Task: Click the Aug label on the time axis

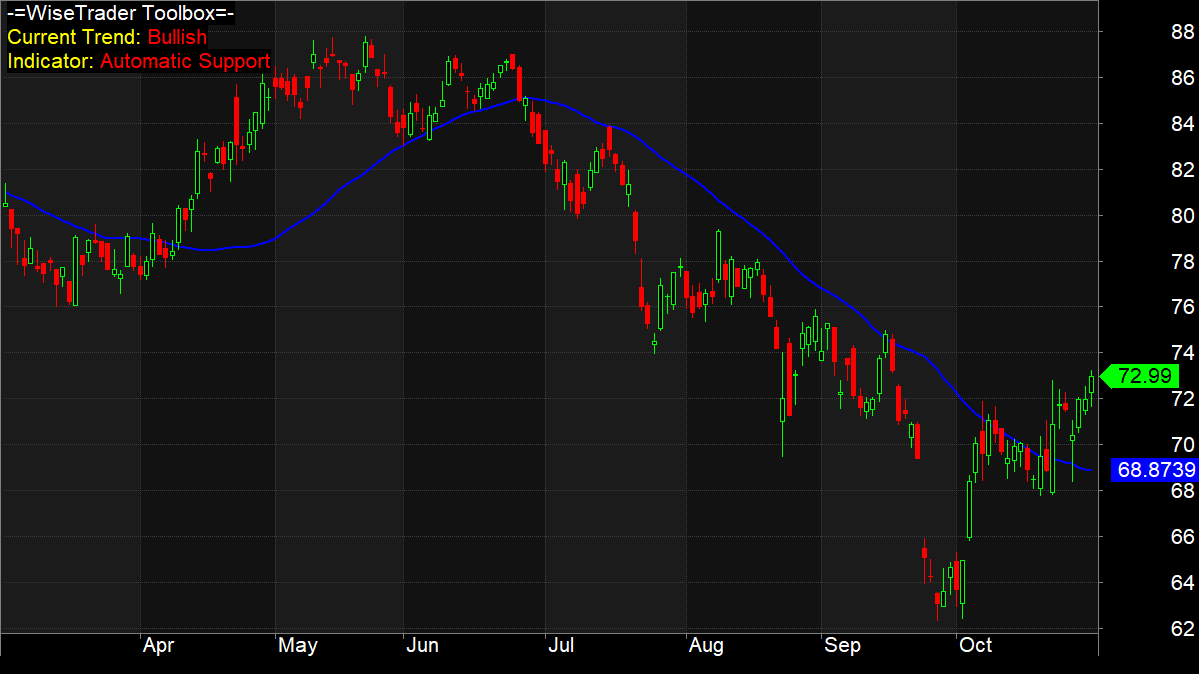Action: 706,646
